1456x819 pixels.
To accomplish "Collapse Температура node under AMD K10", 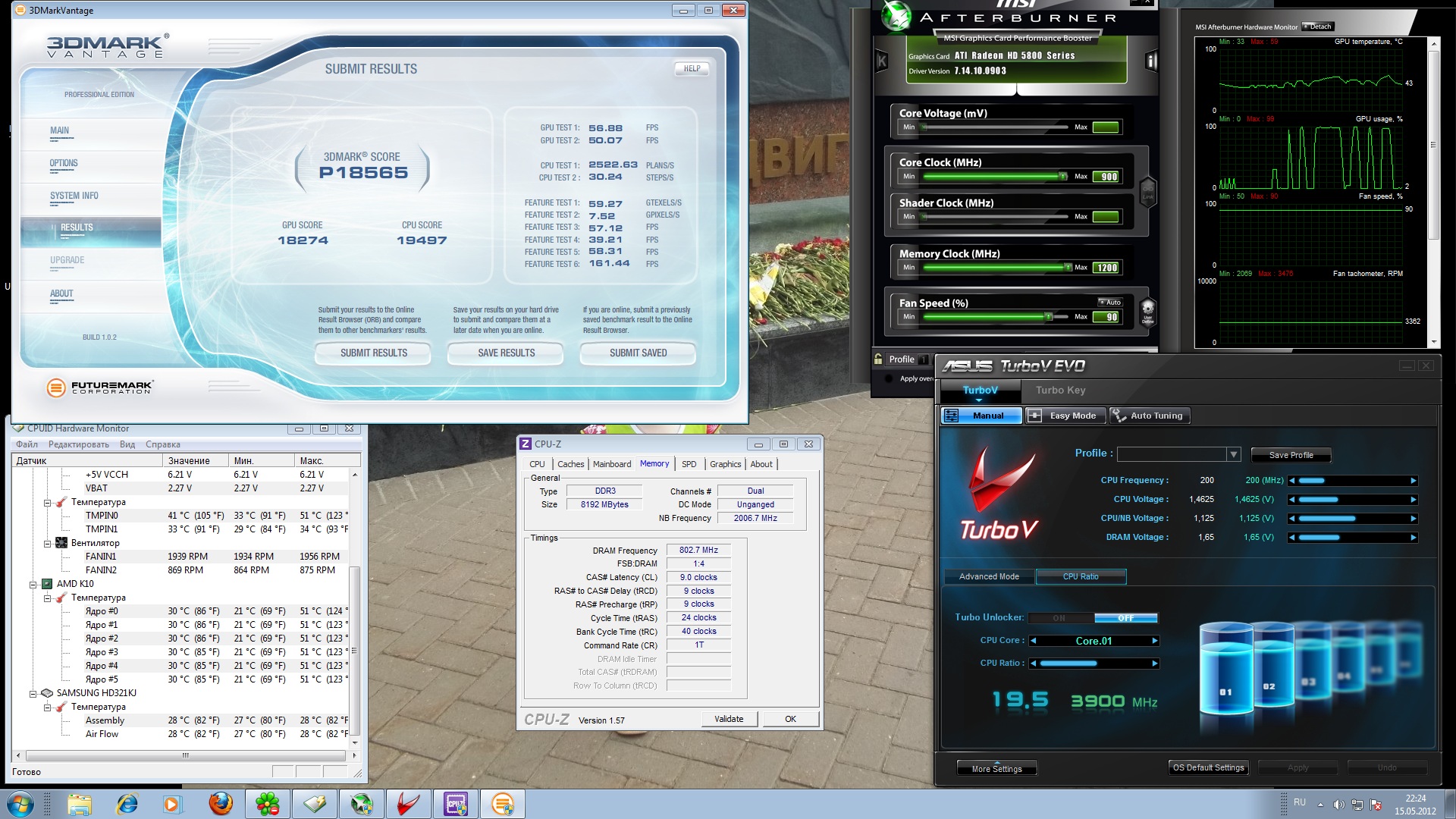I will [x=47, y=598].
